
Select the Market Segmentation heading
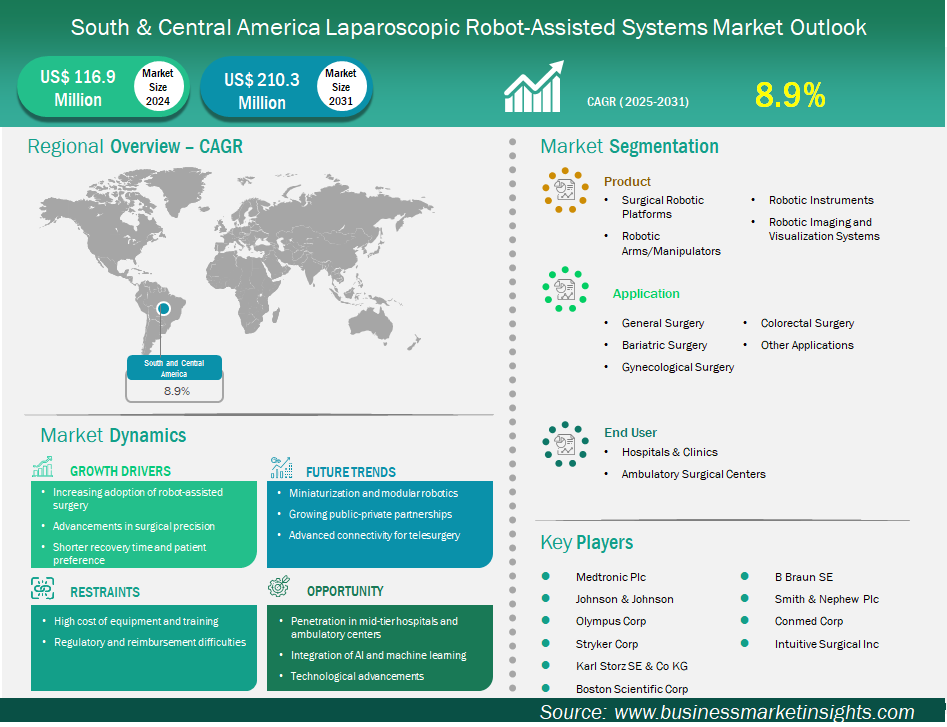point(629,147)
